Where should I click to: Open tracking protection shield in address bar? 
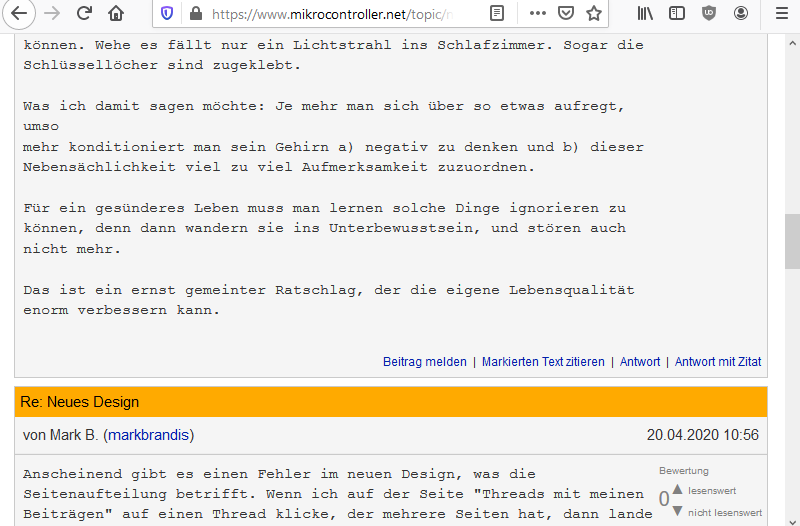(x=167, y=13)
